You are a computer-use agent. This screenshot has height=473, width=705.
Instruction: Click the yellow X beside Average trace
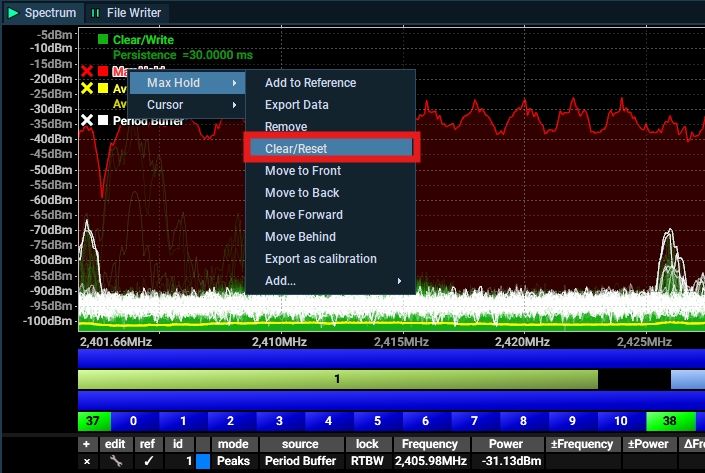click(x=87, y=88)
